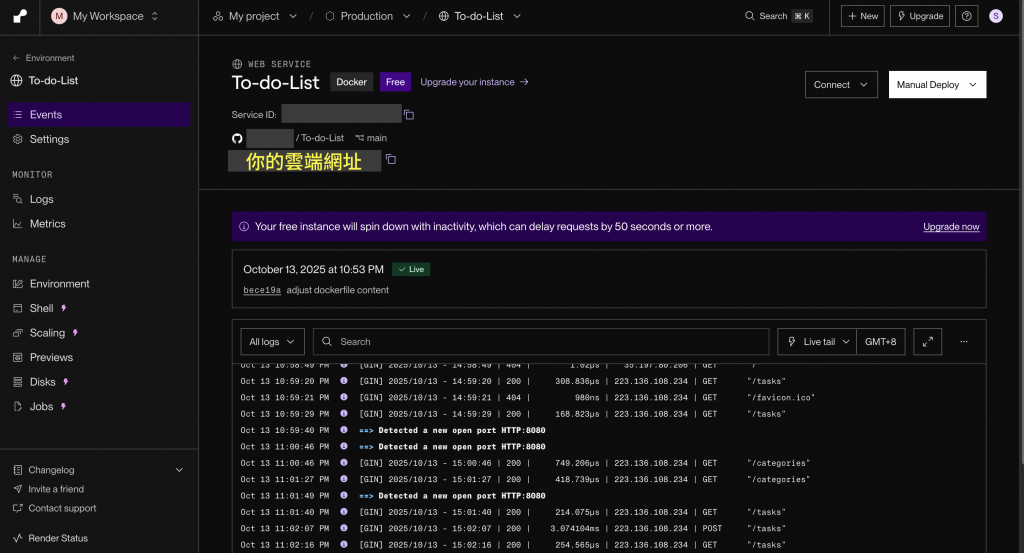1024x553 pixels.
Task: Copy the service URL with copy icon
Action: coord(391,159)
